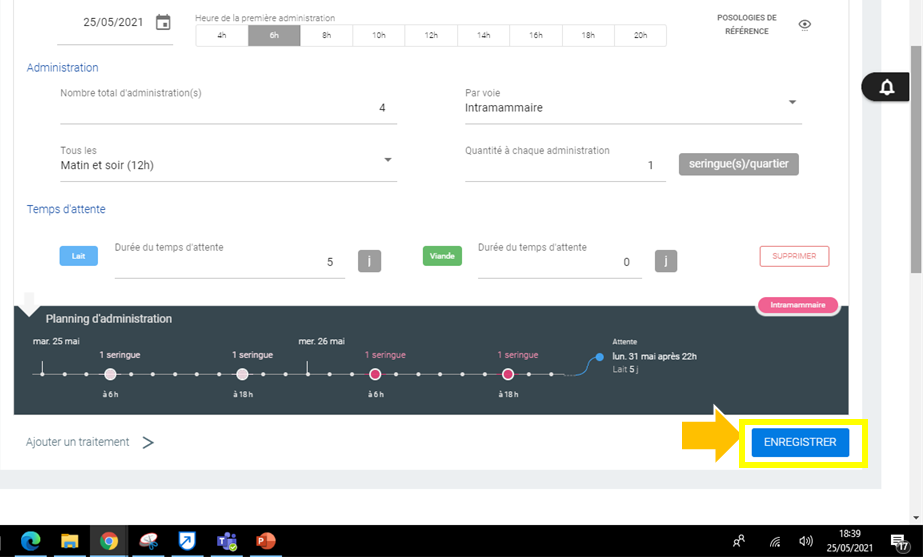Viewport: 923px width, 557px height.
Task: Open the Snipping tool taskbar icon
Action: coord(148,541)
